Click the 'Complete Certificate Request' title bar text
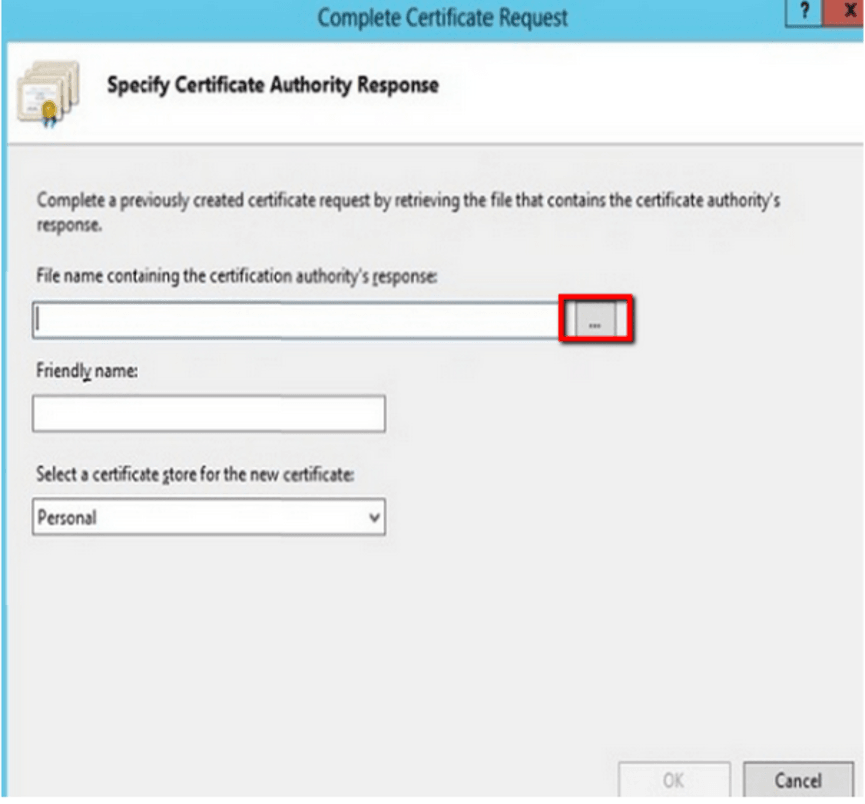 pos(442,18)
